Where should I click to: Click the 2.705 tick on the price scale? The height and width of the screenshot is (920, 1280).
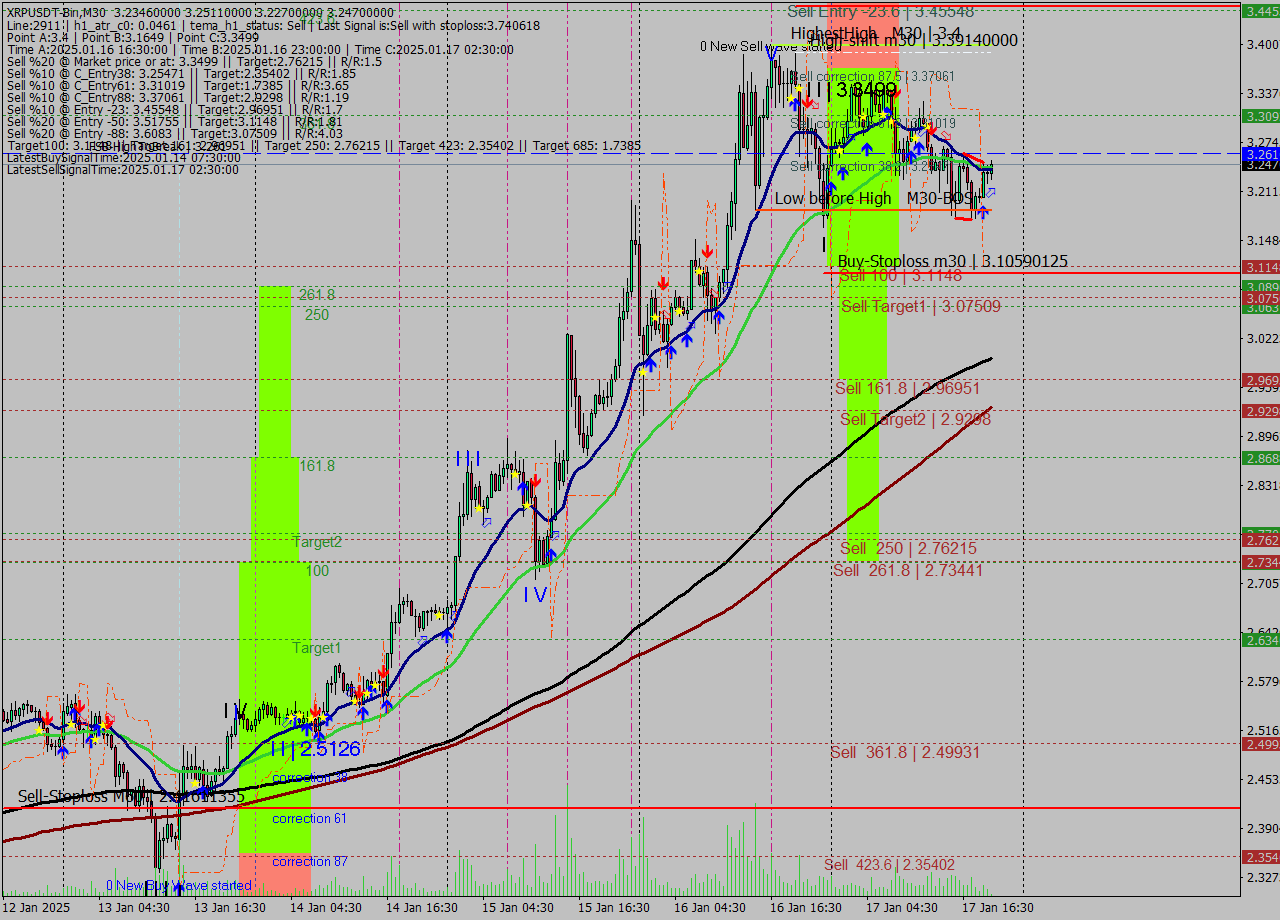click(1261, 583)
